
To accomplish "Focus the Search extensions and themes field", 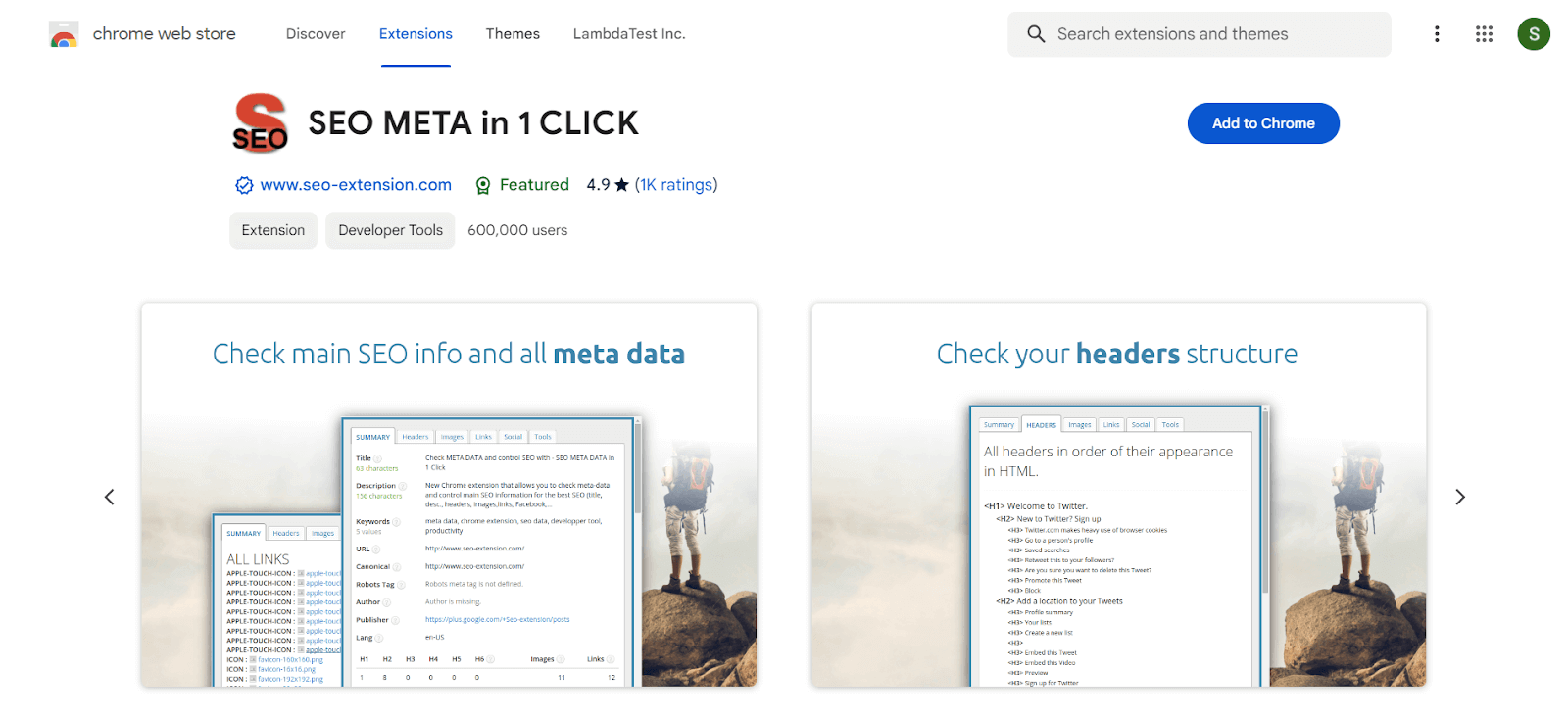I will pos(1200,34).
